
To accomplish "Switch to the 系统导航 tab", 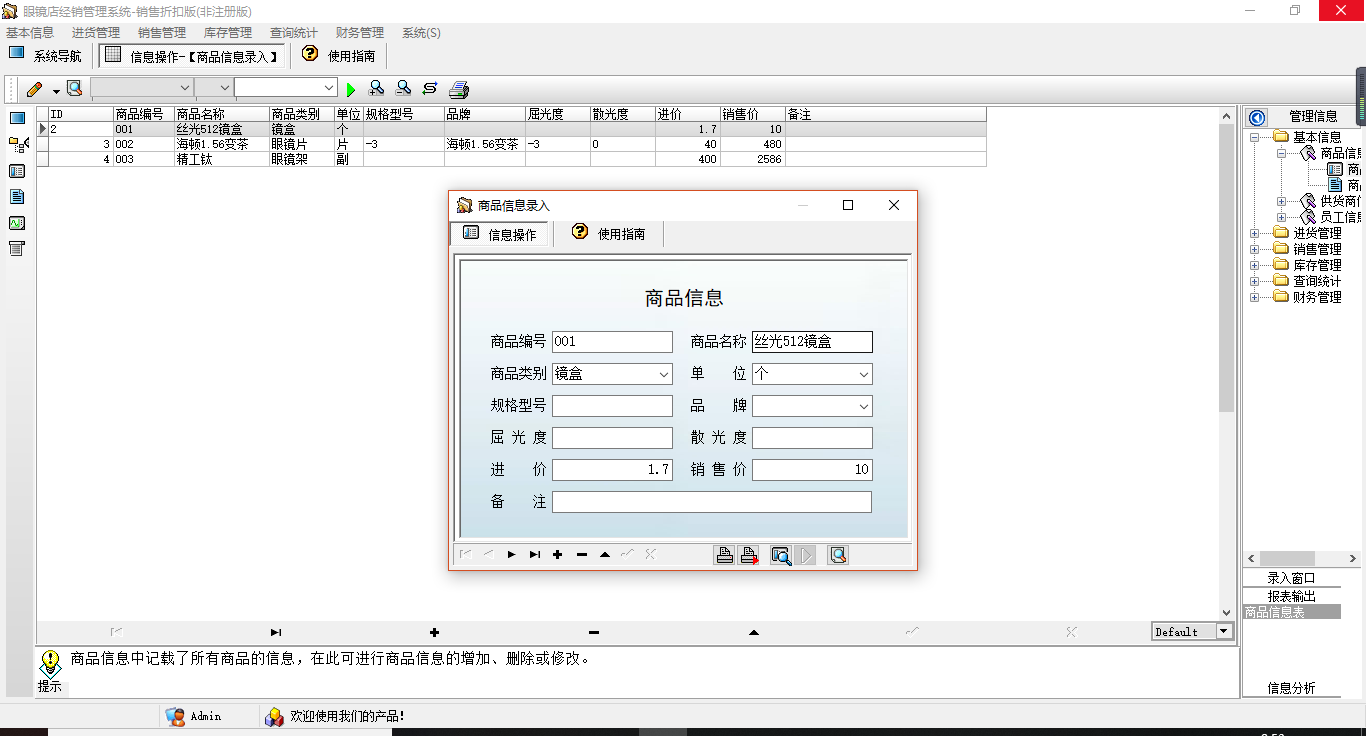I will (46, 56).
